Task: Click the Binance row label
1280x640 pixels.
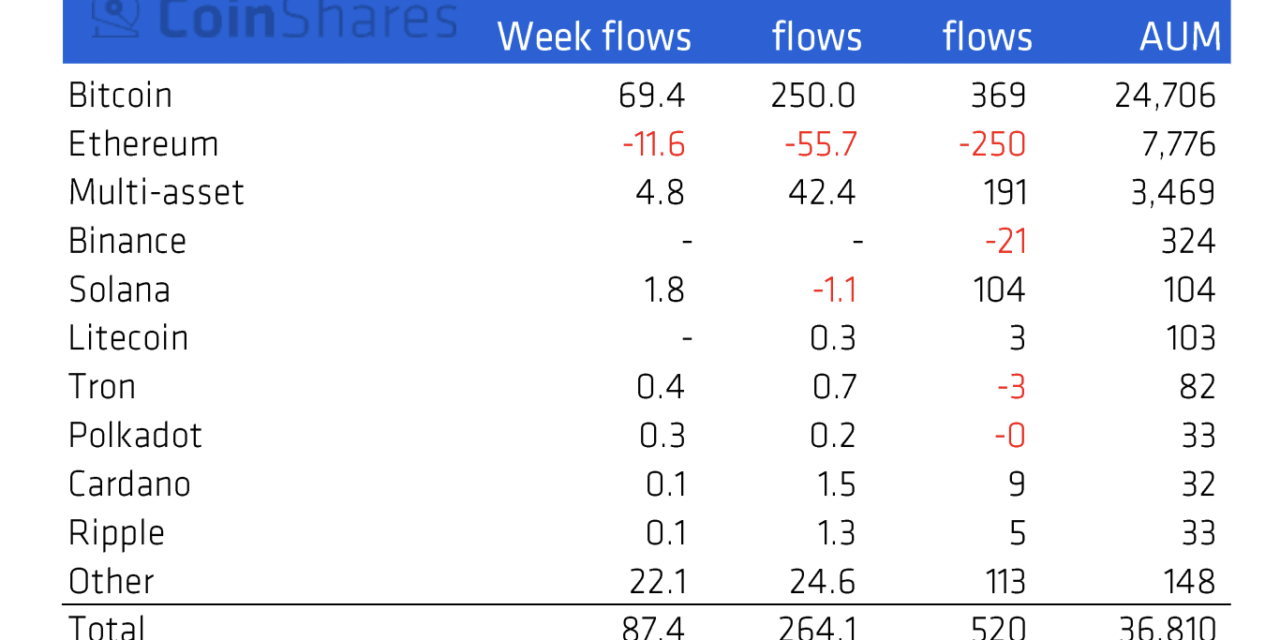Action: (127, 241)
